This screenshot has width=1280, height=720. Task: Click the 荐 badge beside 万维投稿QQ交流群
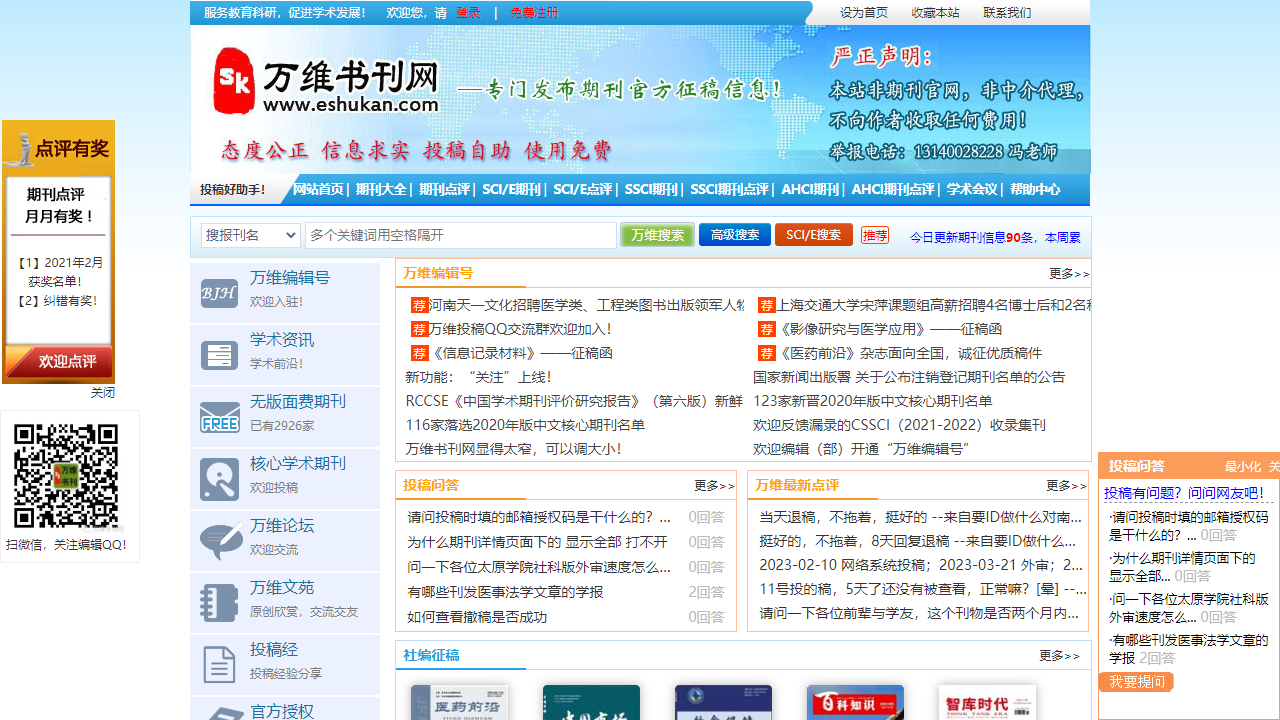(419, 329)
